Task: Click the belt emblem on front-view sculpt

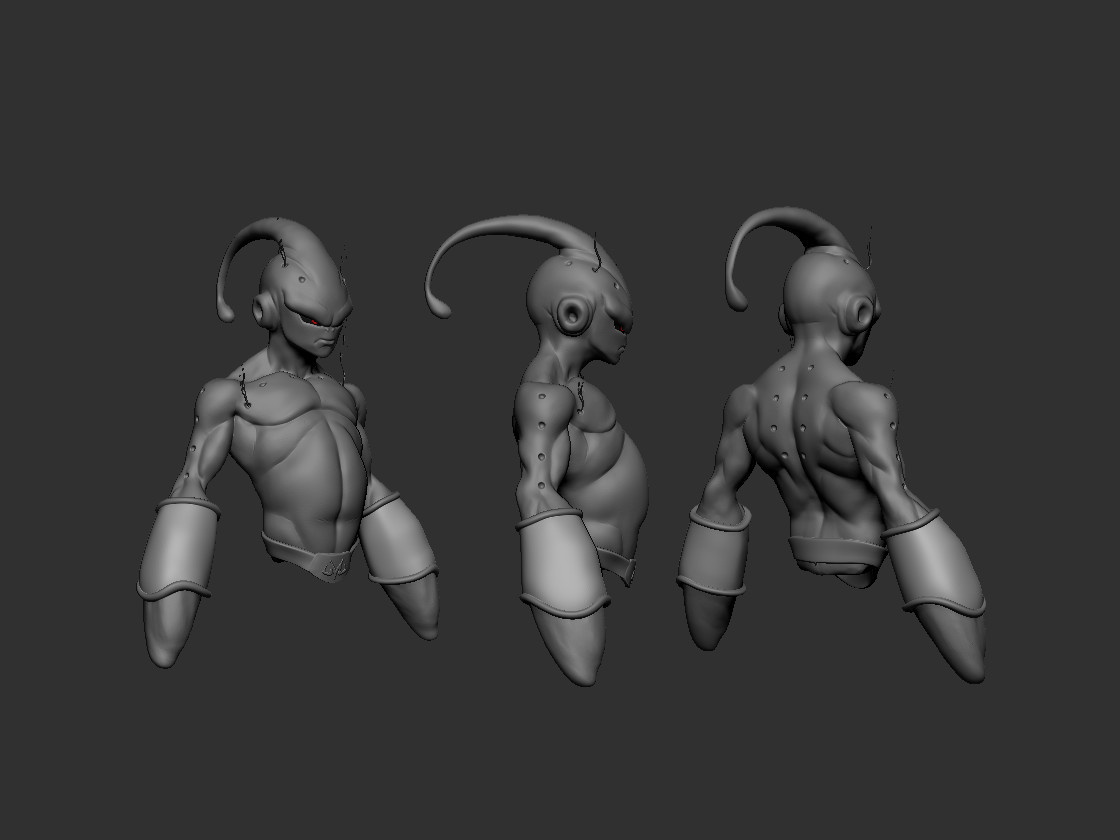Action: pyautogui.click(x=334, y=567)
